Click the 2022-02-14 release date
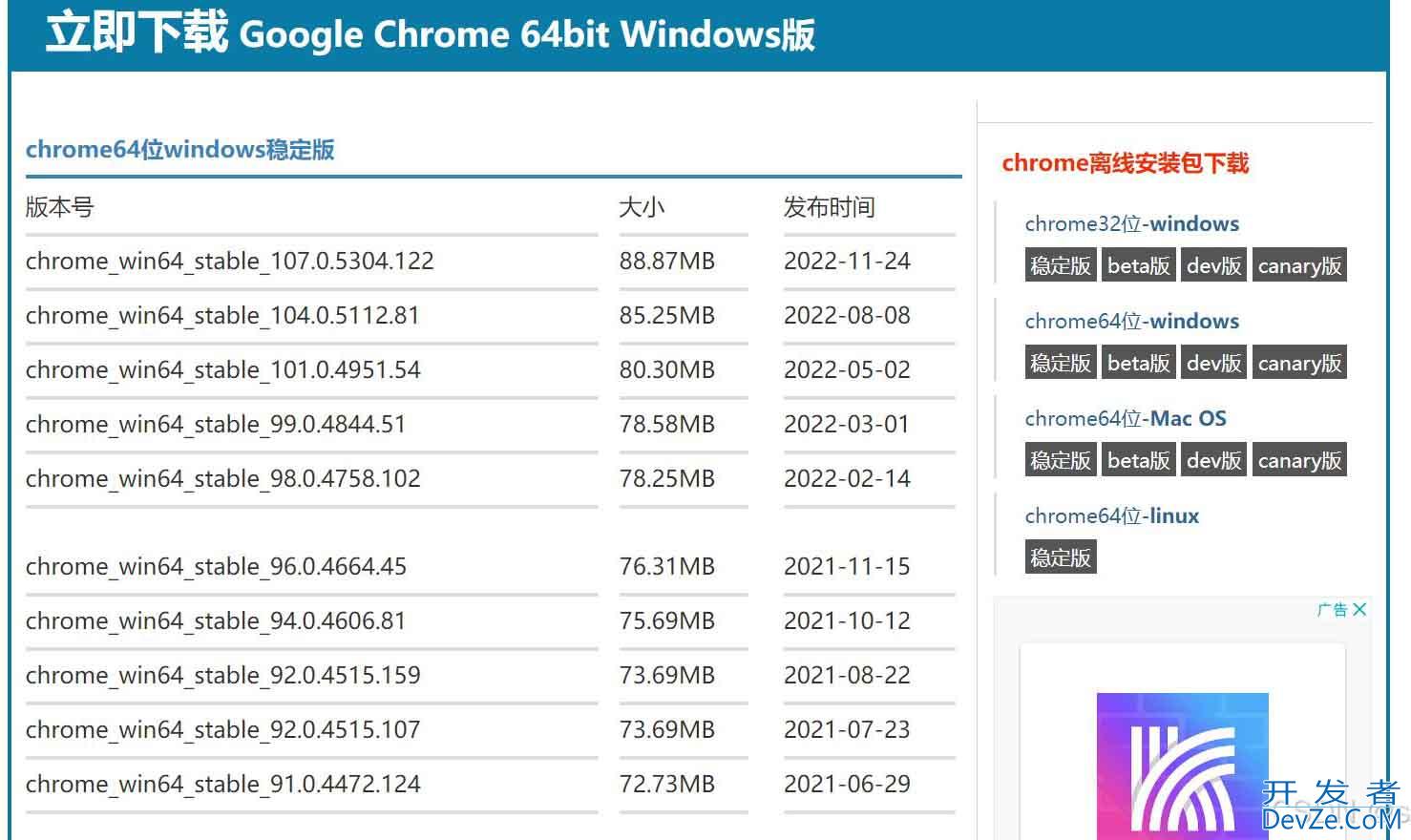 tap(847, 478)
